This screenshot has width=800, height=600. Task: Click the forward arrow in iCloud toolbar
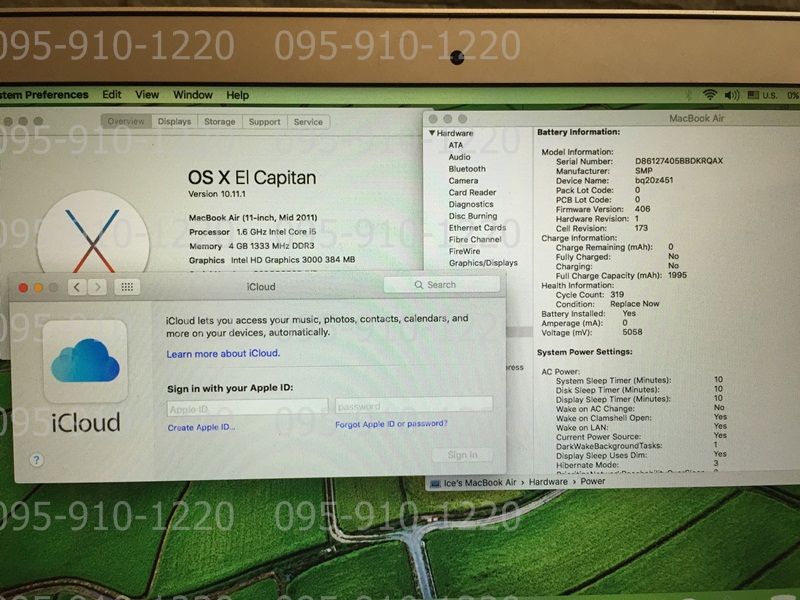[97, 287]
